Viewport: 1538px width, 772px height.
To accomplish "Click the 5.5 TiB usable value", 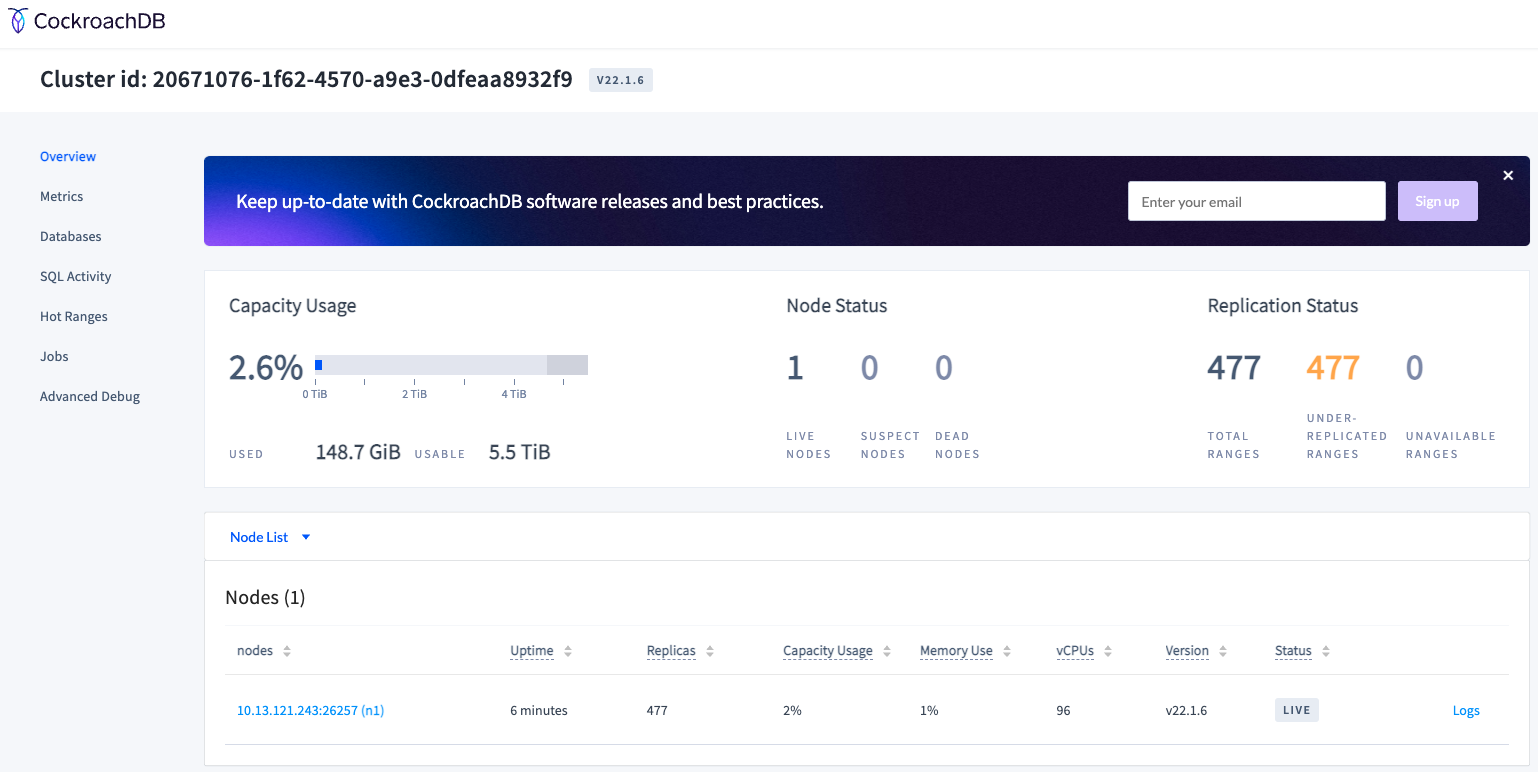I will 520,452.
